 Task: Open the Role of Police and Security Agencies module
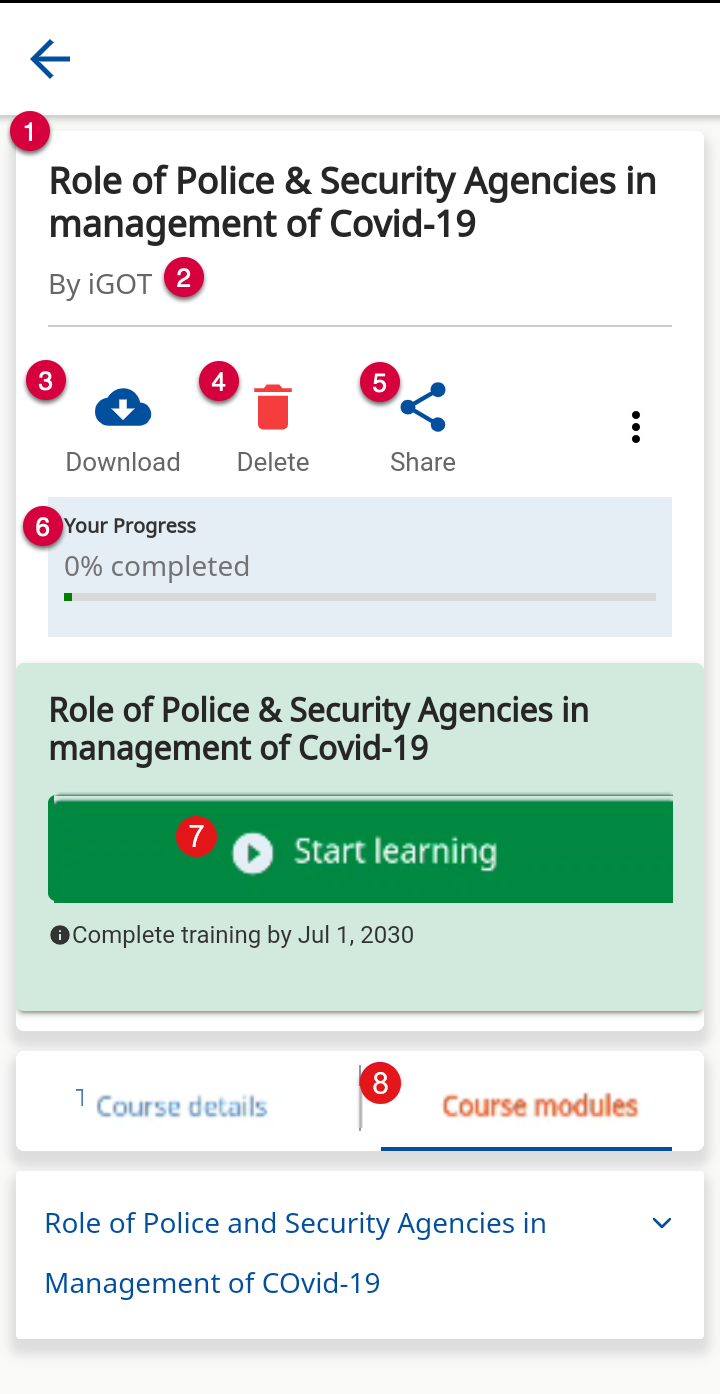[295, 1252]
